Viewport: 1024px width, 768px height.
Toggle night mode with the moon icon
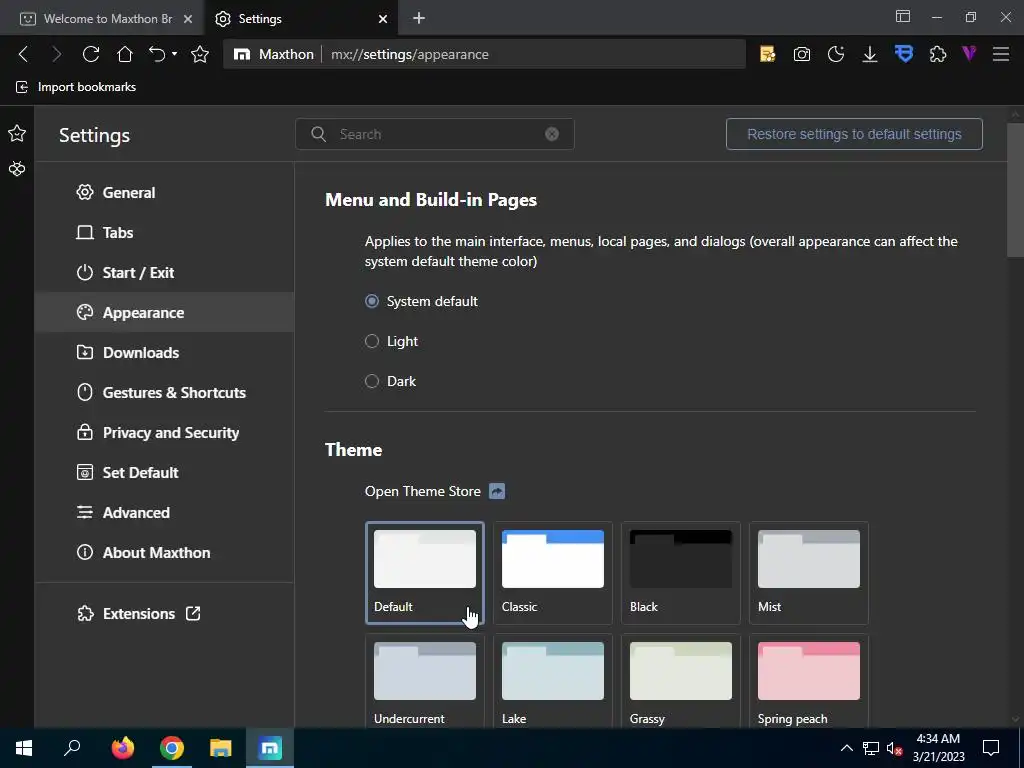(x=836, y=54)
